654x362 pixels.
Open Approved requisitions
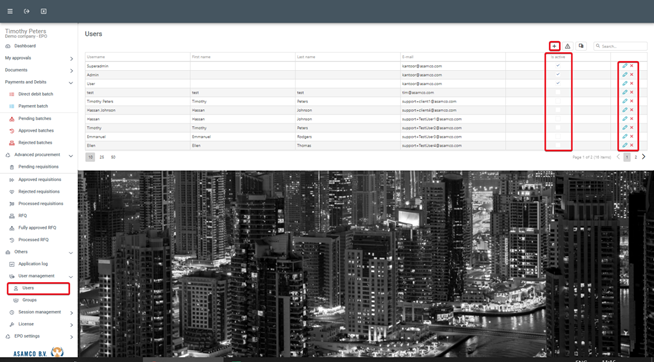click(40, 180)
